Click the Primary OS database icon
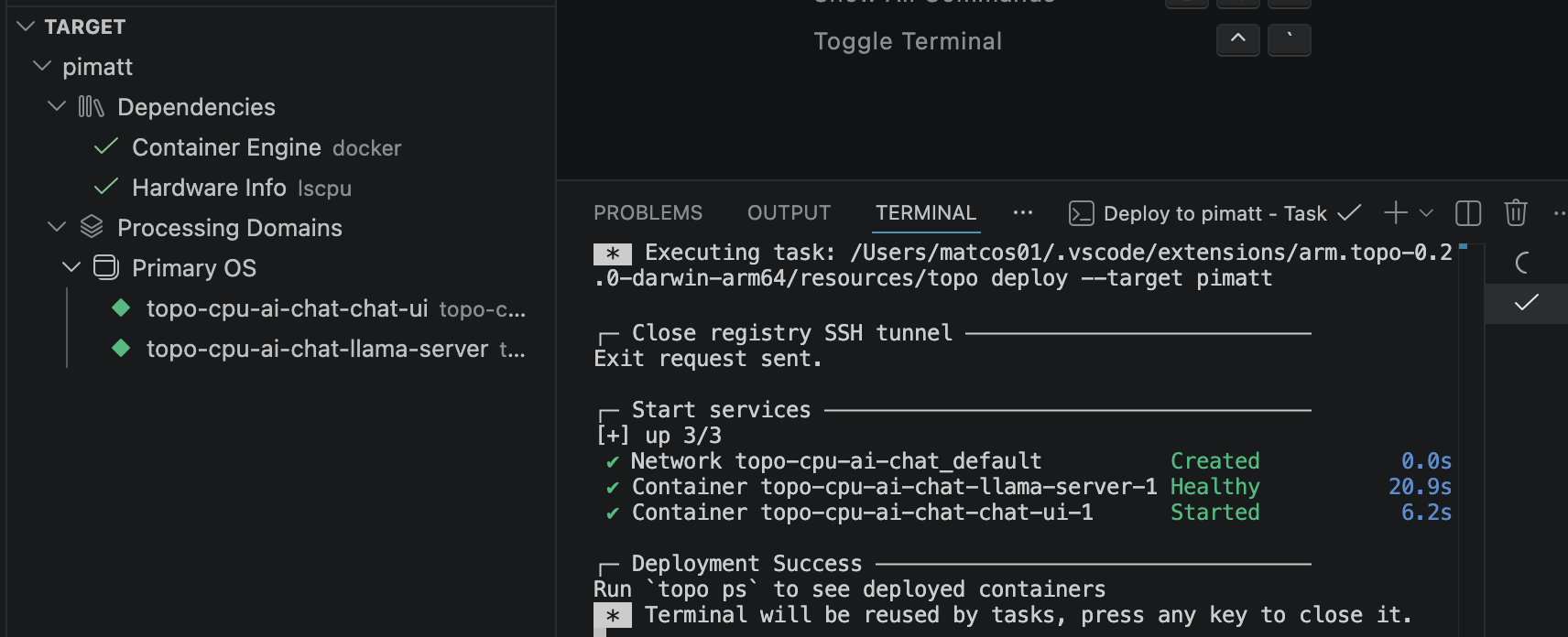 pos(106,267)
